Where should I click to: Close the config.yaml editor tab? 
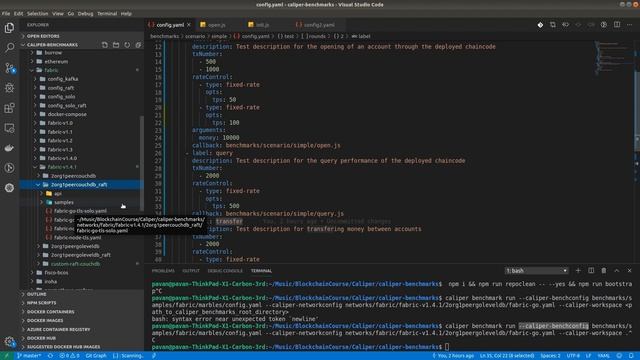[189, 25]
